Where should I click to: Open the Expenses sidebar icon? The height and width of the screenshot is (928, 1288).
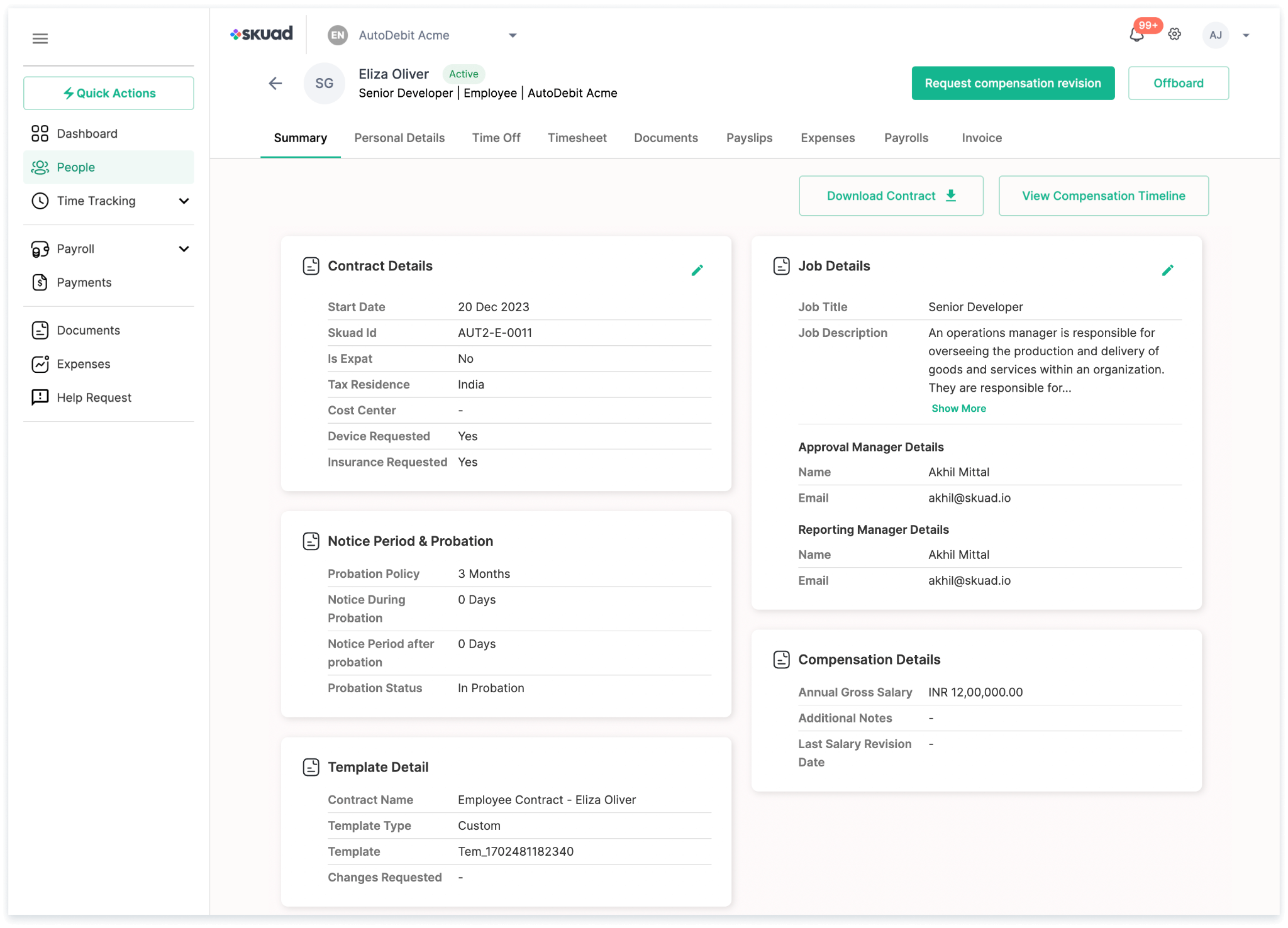point(40,363)
